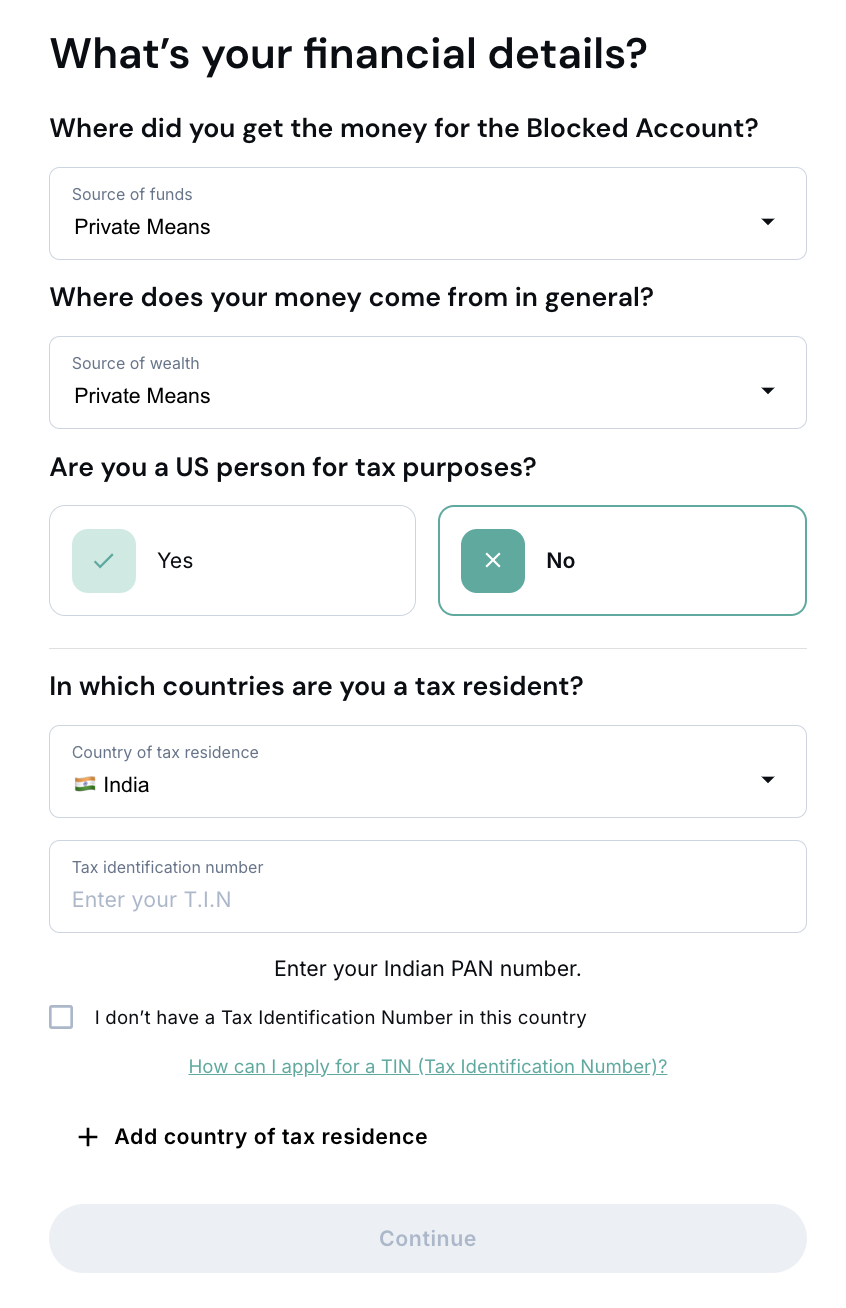This screenshot has width=846, height=1308.
Task: Click the Country of tax residence arrow
Action: click(x=767, y=780)
